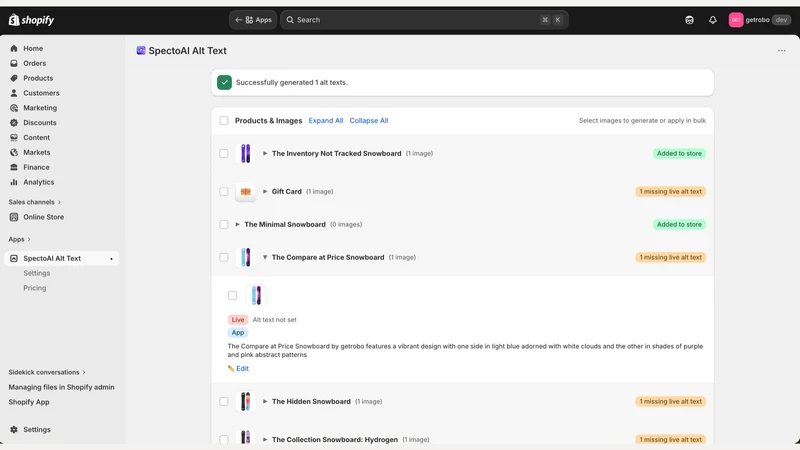Image resolution: width=800 pixels, height=450 pixels.
Task: Click the Apps back button in top bar
Action: click(253, 20)
